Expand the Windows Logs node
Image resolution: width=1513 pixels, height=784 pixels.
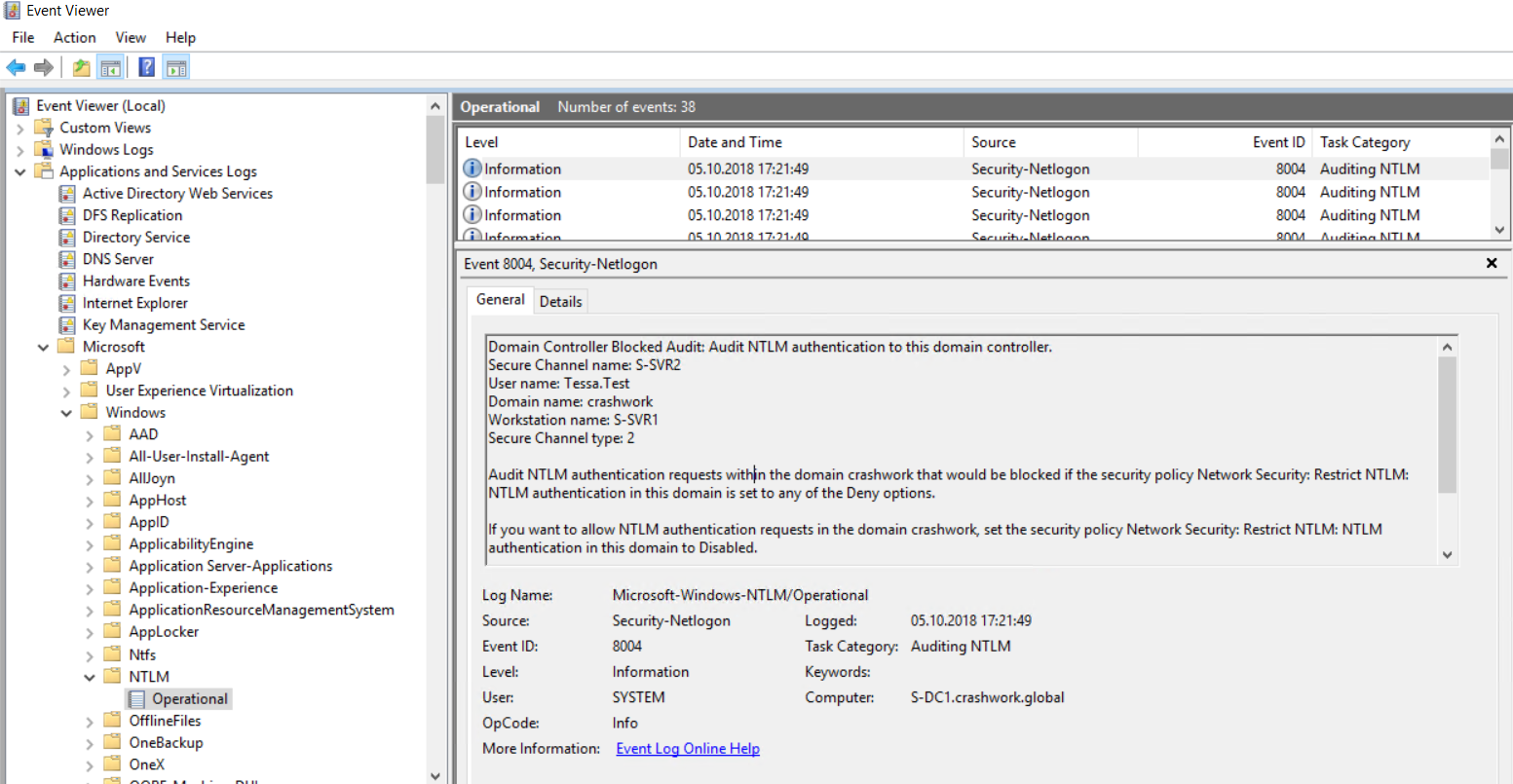(20, 150)
